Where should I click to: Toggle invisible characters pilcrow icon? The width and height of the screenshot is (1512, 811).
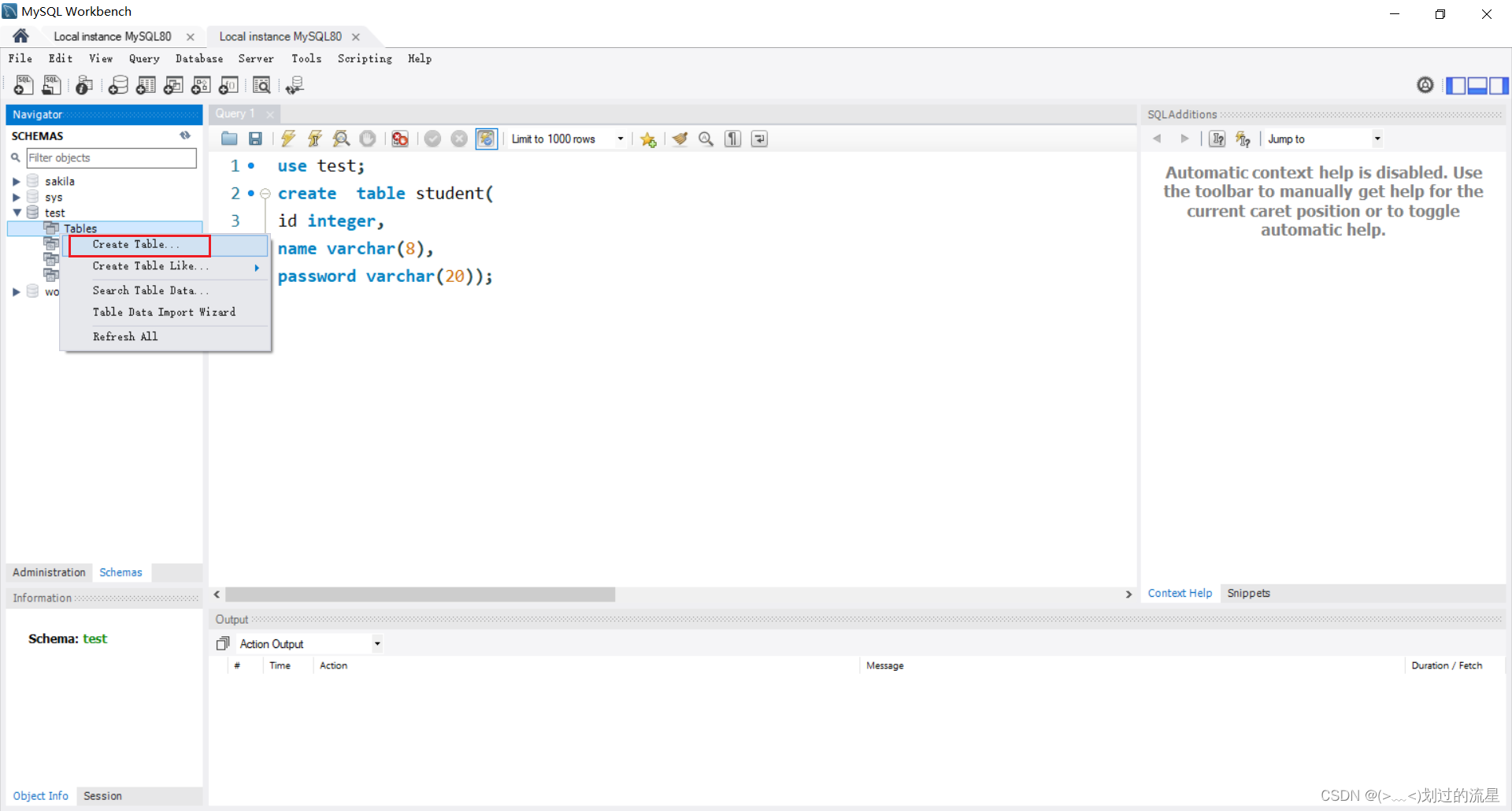point(733,139)
